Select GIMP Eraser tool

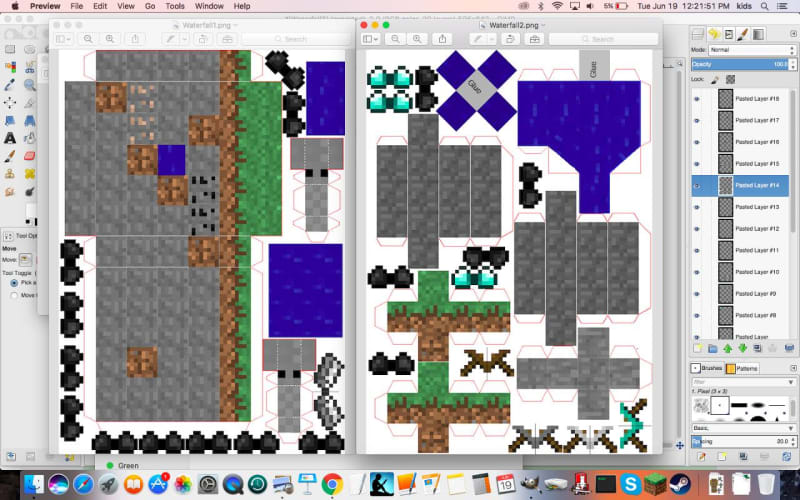(30, 156)
